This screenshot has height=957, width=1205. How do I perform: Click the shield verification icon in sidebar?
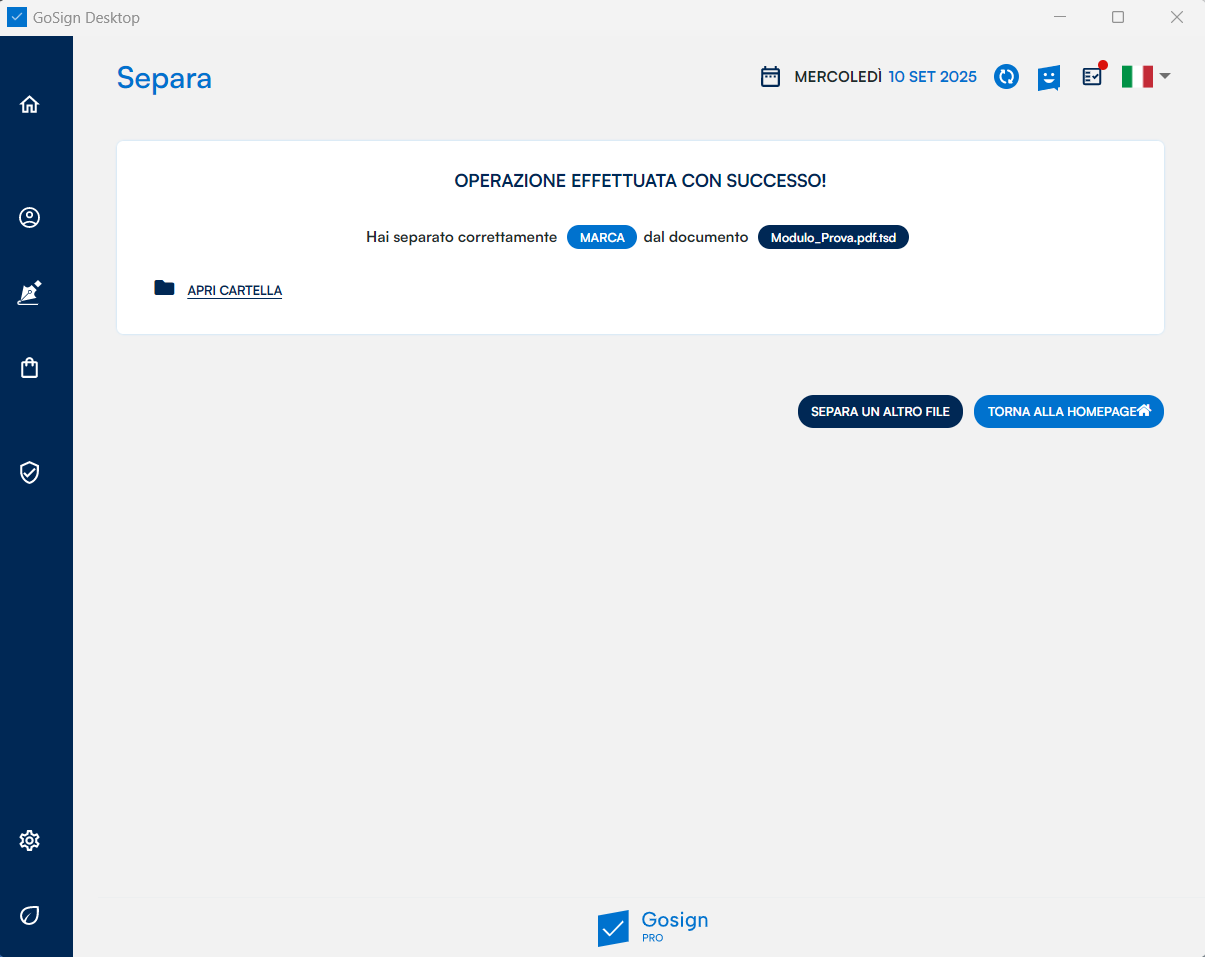[29, 472]
